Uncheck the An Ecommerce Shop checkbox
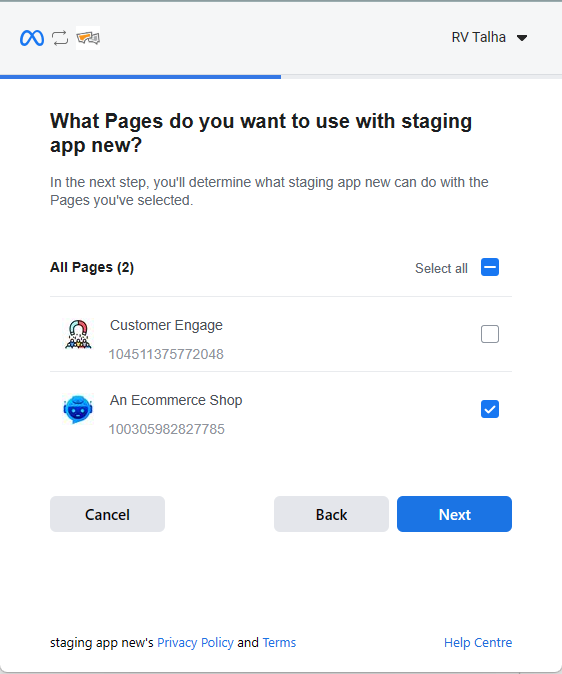 (490, 409)
